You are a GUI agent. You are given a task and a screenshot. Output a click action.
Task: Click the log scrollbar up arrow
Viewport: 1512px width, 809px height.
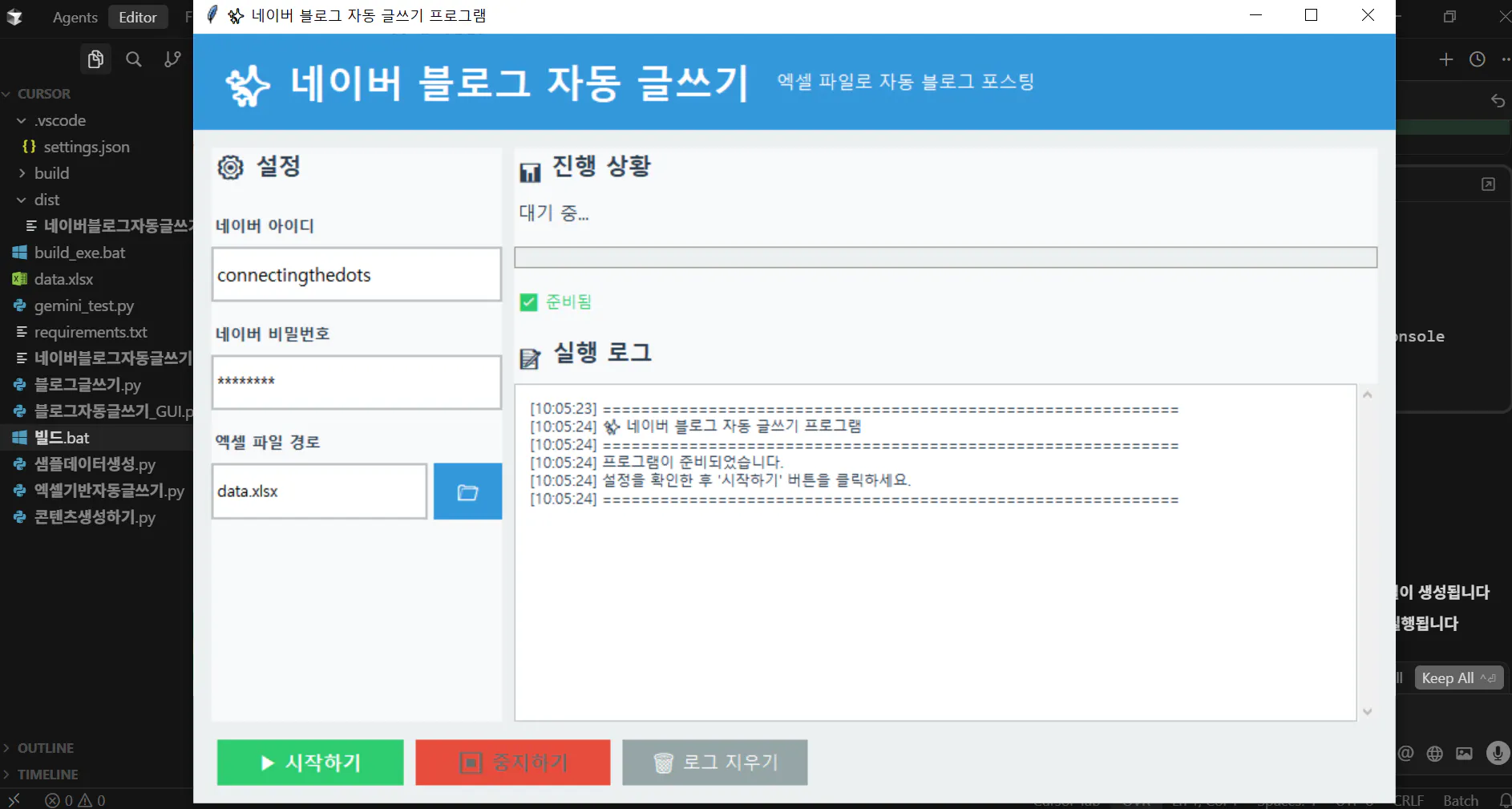tap(1368, 394)
